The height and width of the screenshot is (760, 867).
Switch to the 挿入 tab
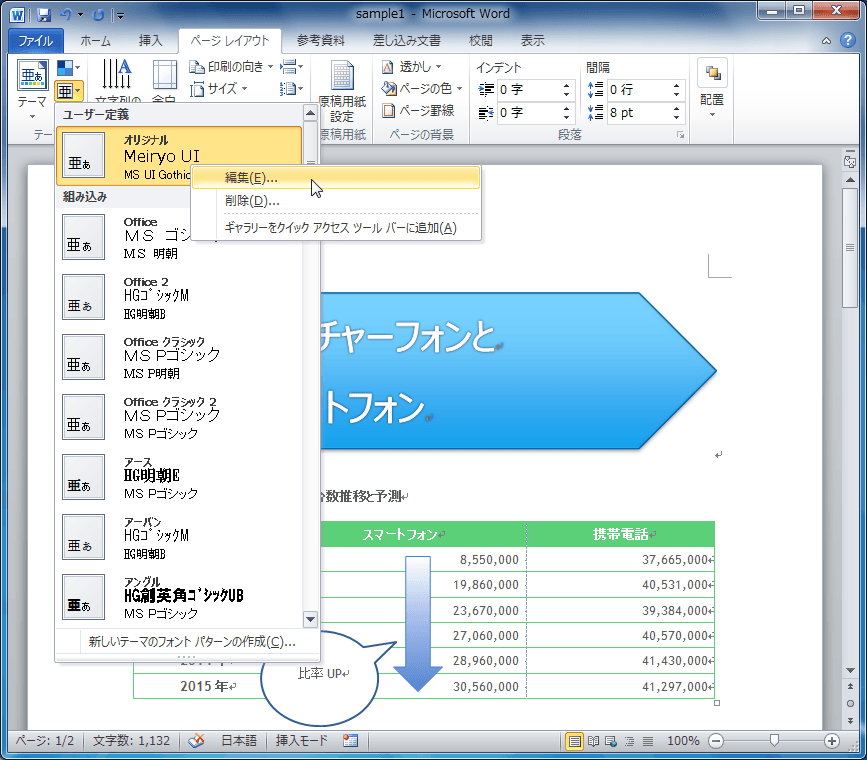click(x=150, y=41)
